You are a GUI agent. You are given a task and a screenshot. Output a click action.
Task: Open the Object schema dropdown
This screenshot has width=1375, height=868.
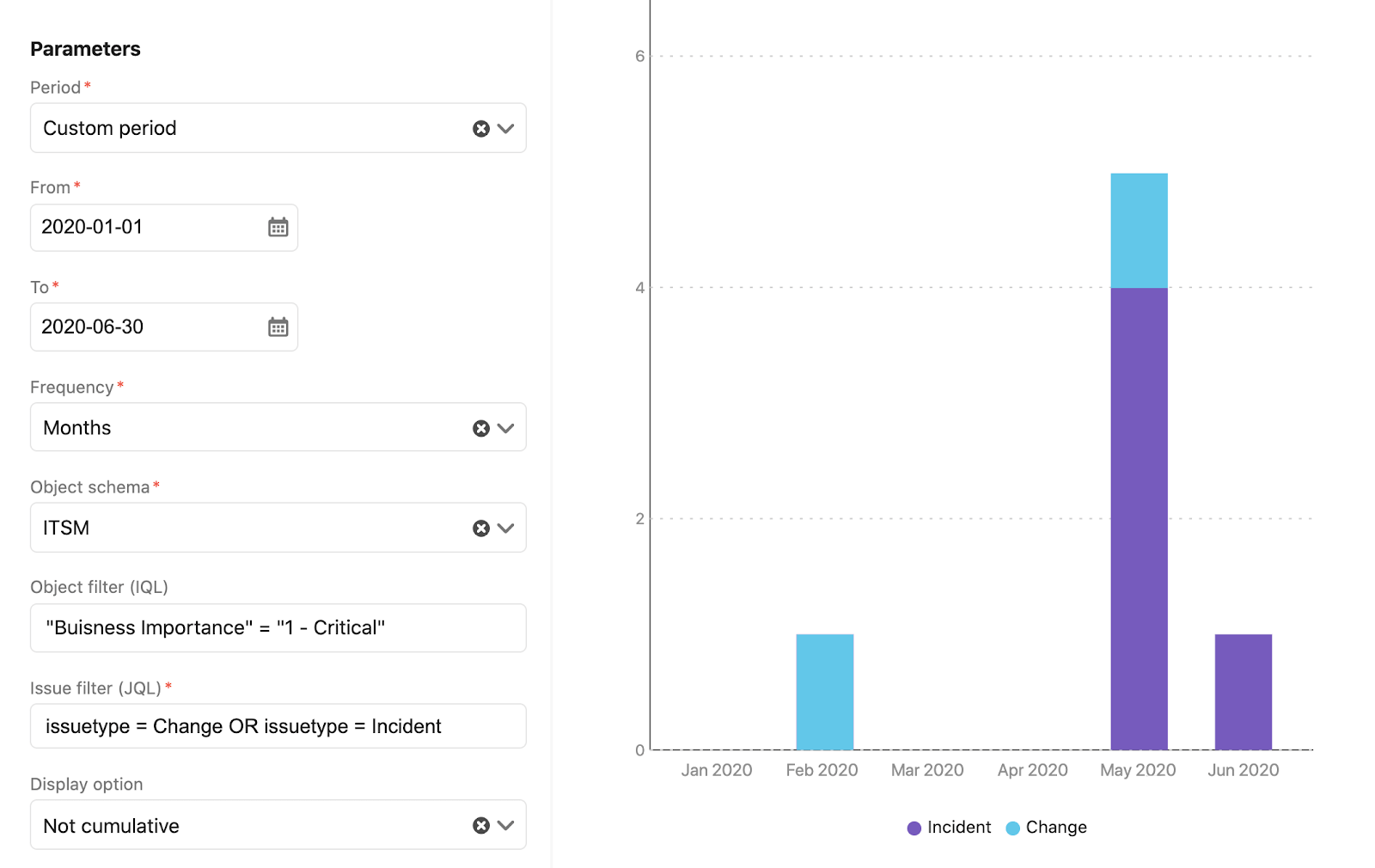(x=505, y=528)
